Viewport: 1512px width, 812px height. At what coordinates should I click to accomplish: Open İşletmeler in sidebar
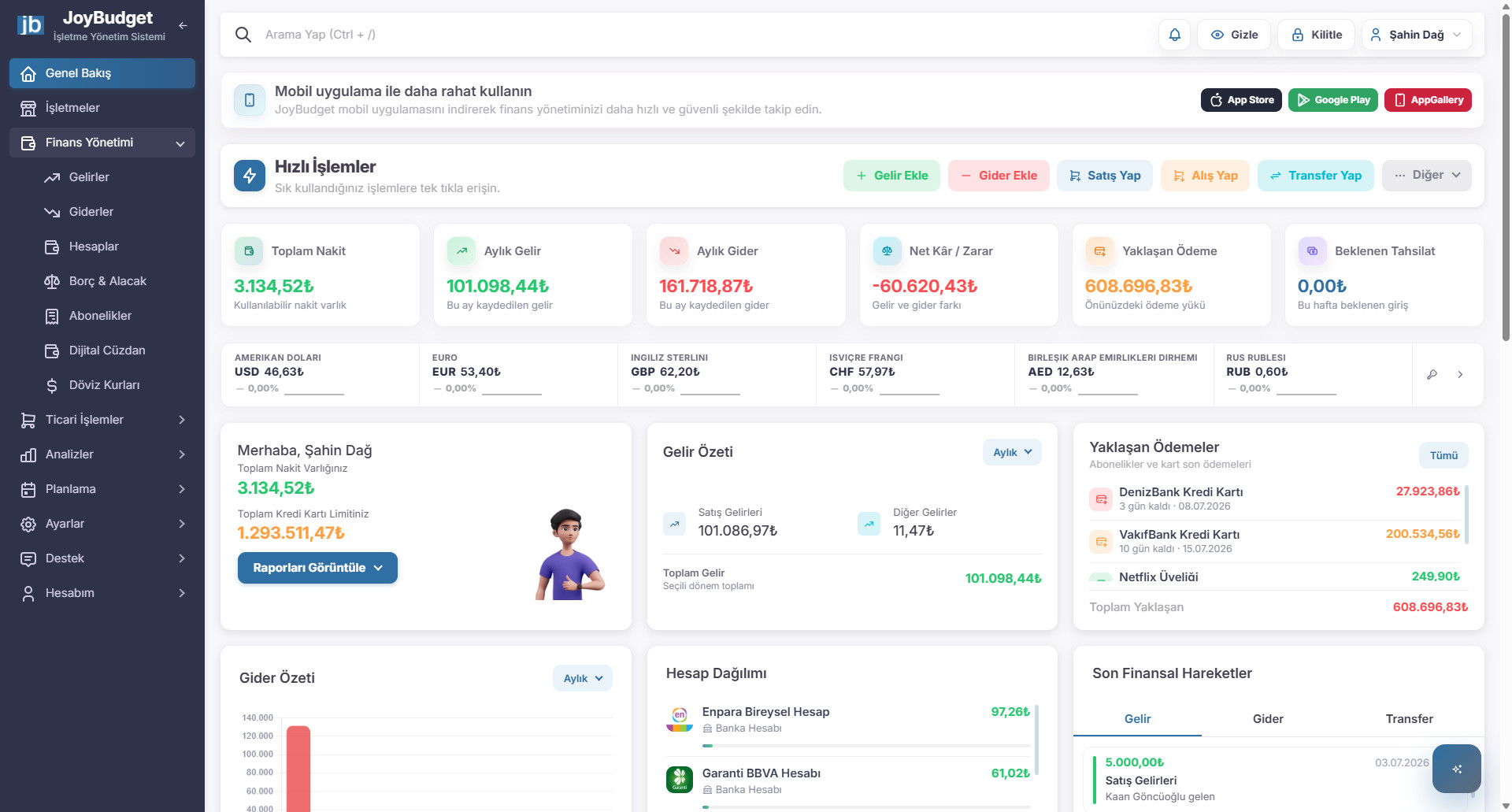102,108
